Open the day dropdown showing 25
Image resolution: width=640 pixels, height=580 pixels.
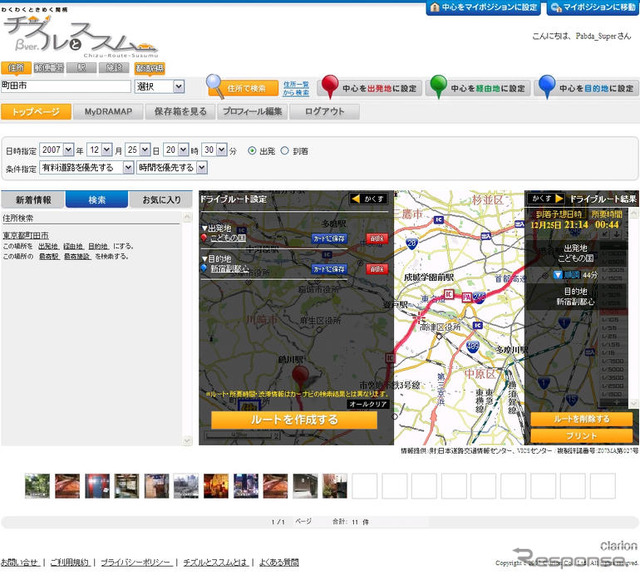click(x=138, y=150)
